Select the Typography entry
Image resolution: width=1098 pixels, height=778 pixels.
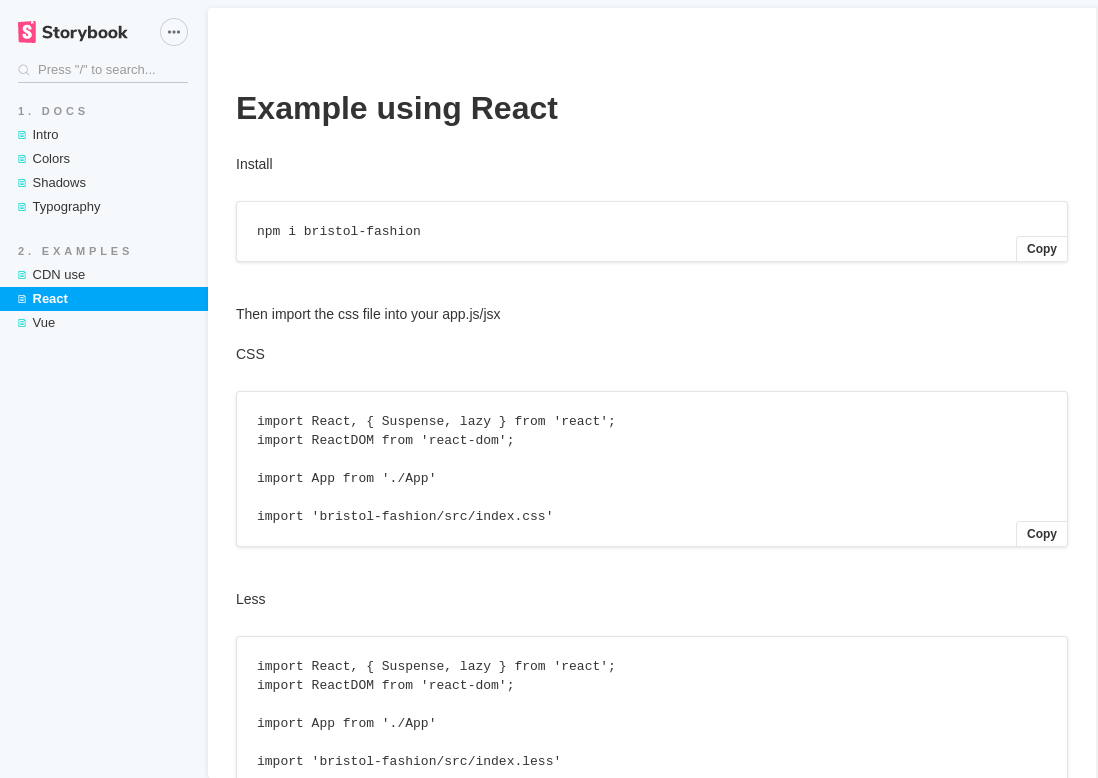point(104,207)
